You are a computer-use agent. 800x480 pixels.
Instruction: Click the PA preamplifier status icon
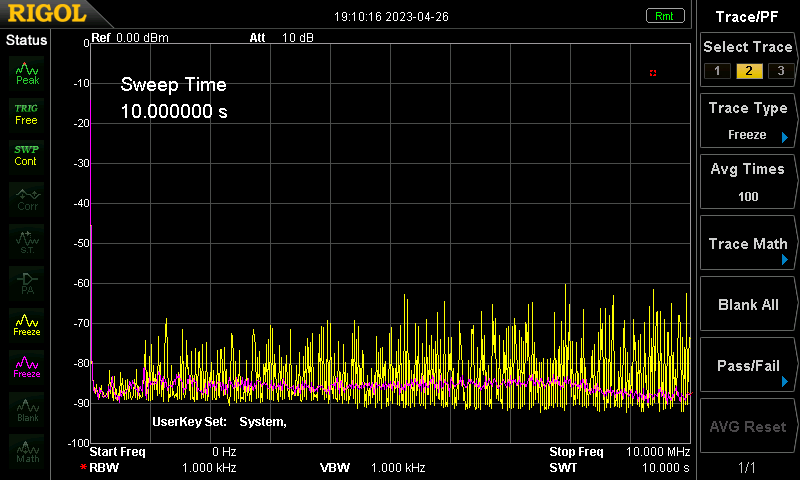[27, 283]
